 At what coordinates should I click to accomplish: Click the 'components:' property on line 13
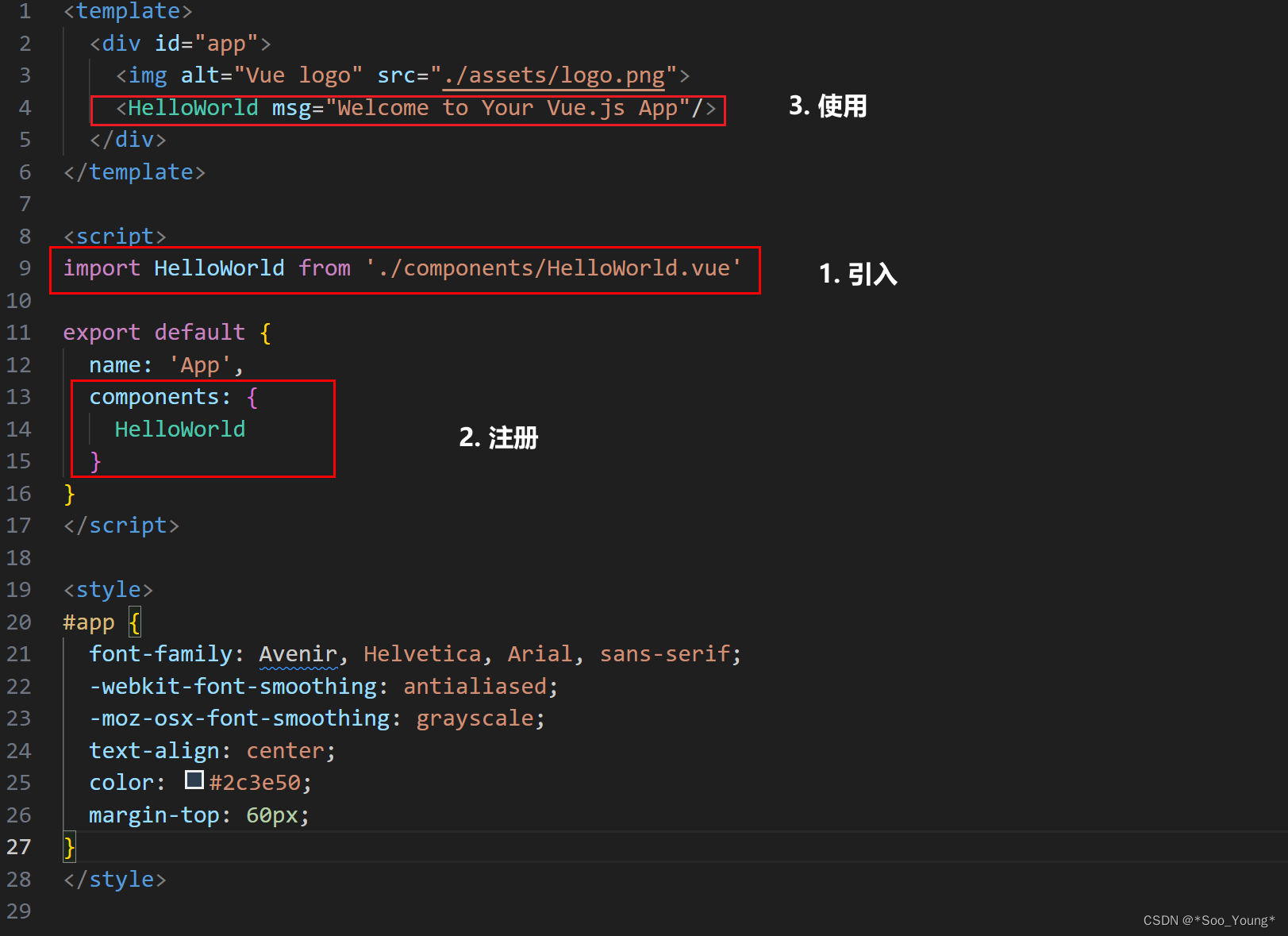pos(160,397)
